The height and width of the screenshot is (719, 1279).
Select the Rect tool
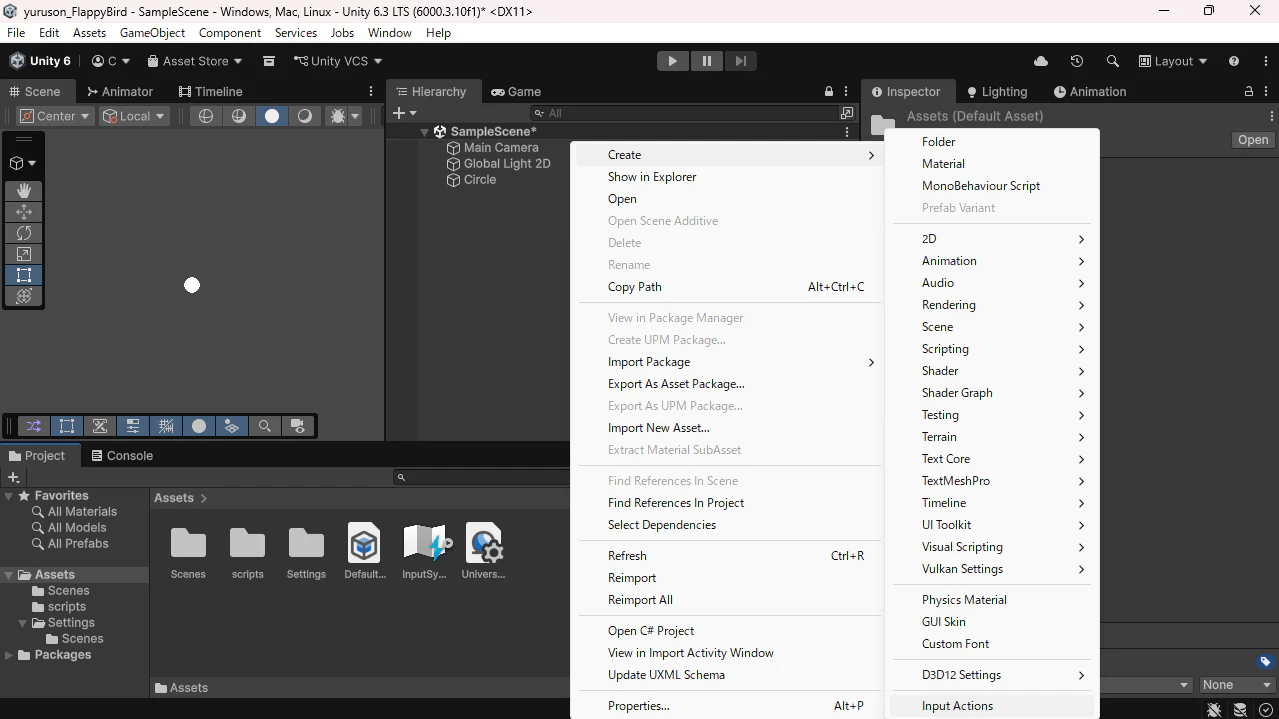click(x=24, y=275)
